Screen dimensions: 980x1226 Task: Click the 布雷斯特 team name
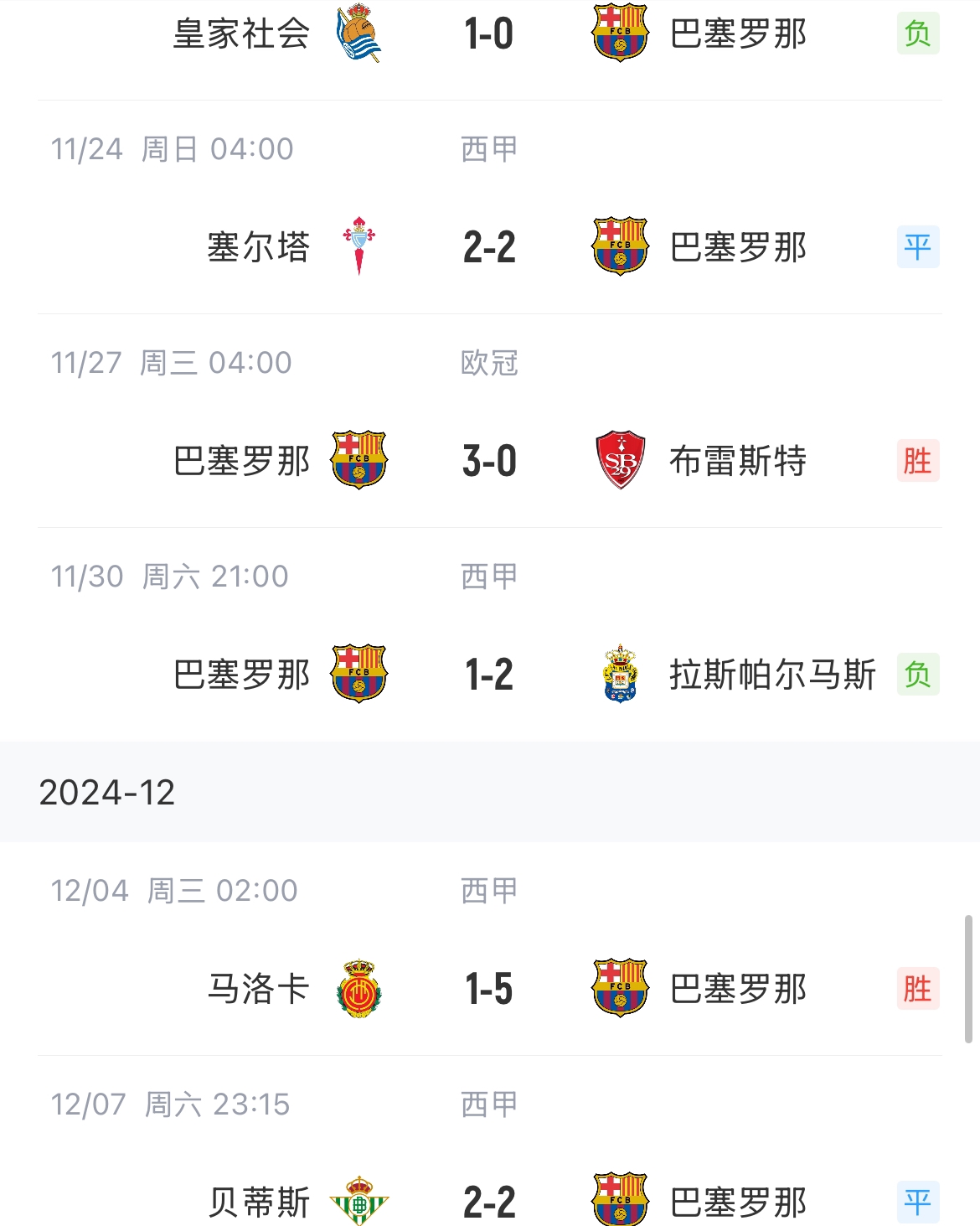pos(738,461)
